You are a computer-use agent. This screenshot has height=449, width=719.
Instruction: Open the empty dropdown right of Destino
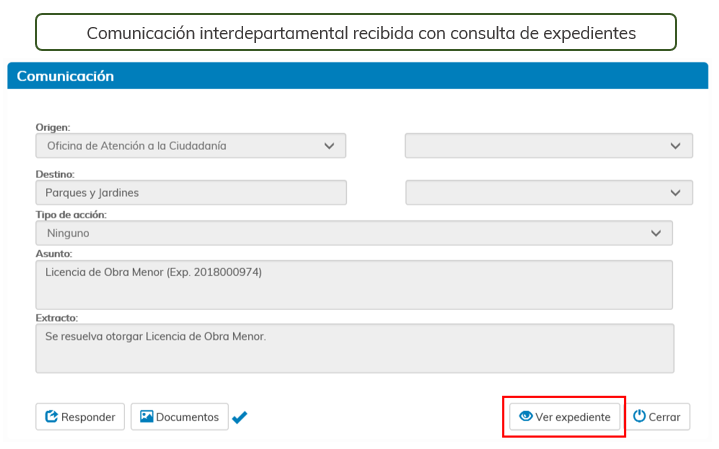coord(548,193)
